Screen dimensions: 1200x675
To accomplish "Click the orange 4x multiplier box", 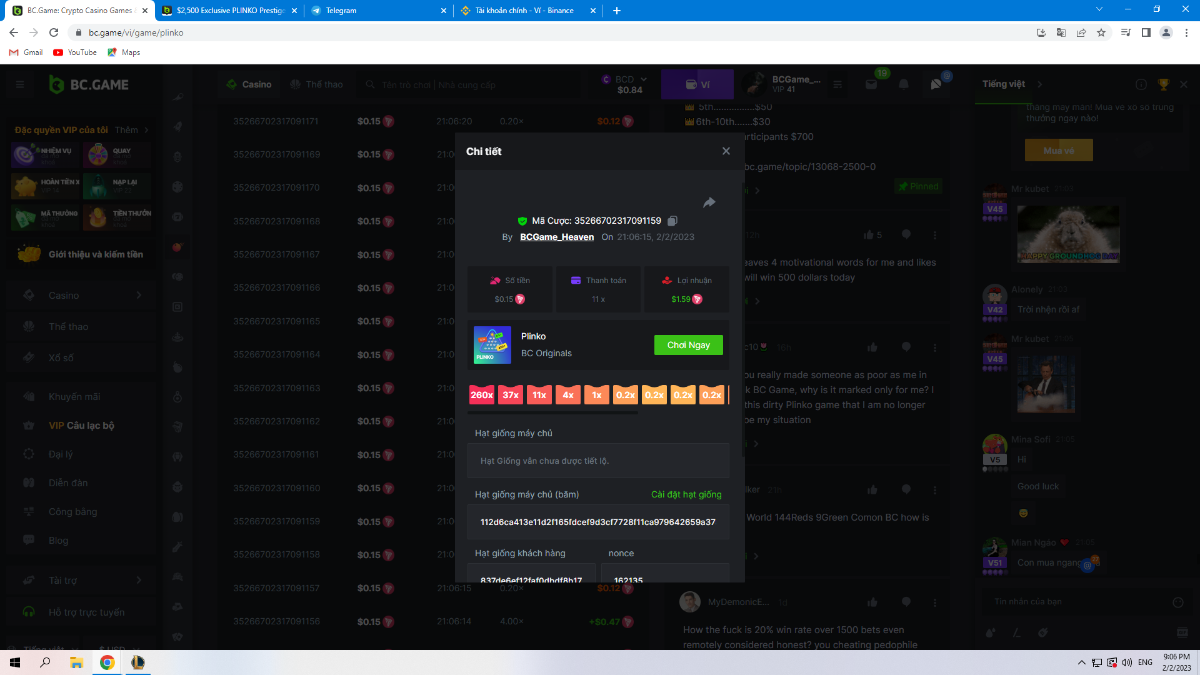I will click(568, 395).
